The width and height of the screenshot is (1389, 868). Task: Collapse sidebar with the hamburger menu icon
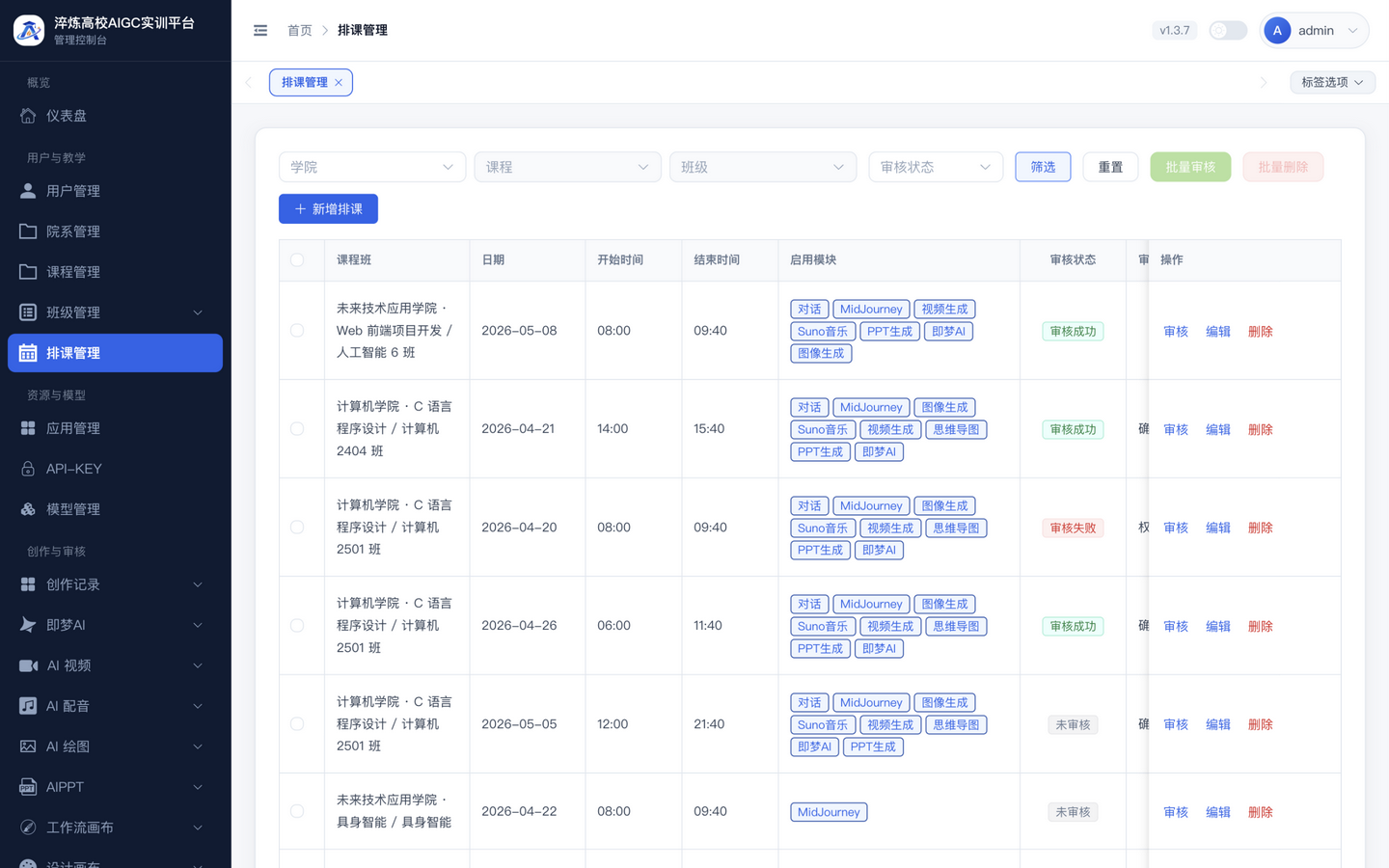click(260, 31)
